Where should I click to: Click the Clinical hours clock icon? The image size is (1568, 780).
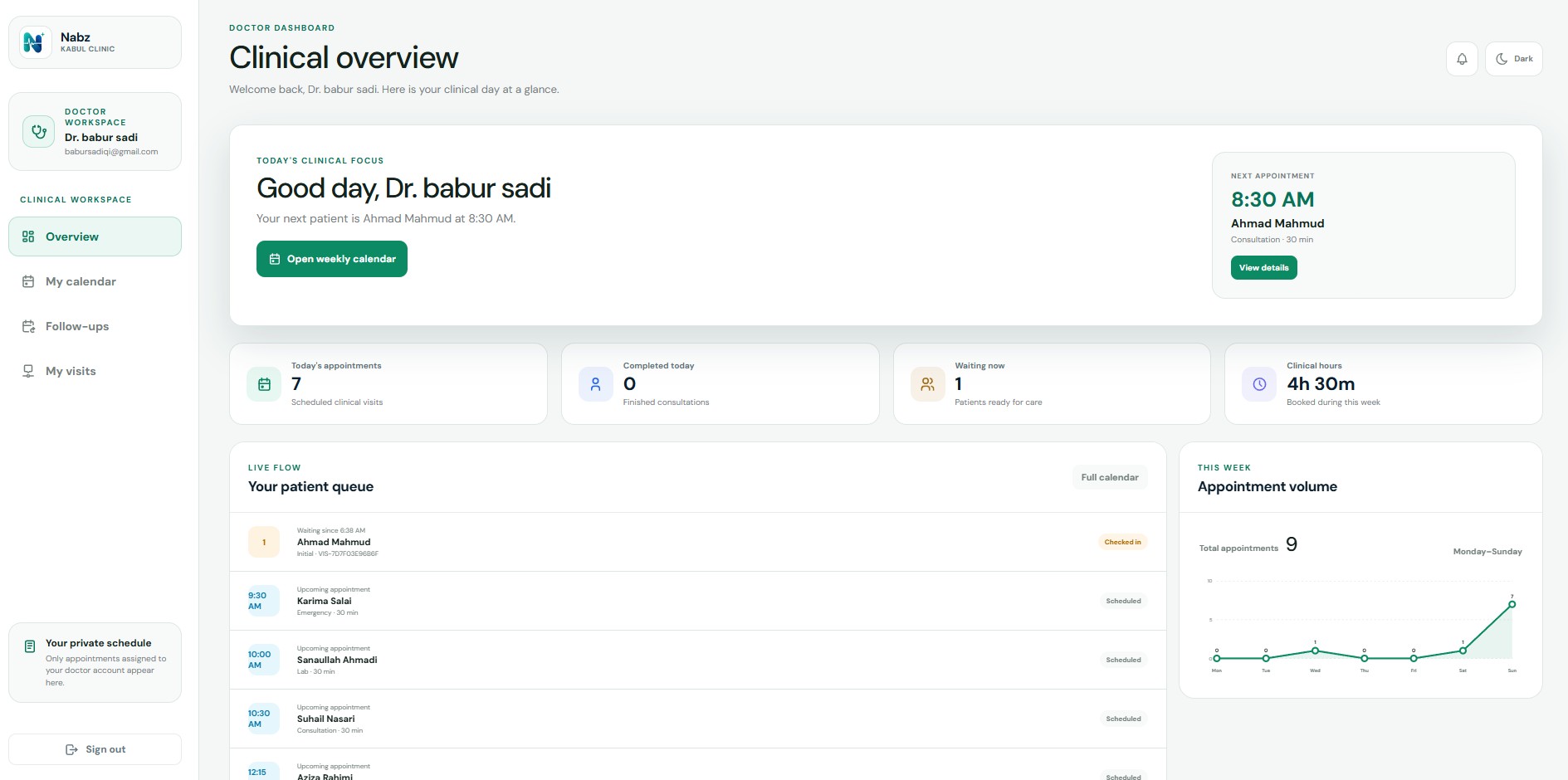point(1259,384)
